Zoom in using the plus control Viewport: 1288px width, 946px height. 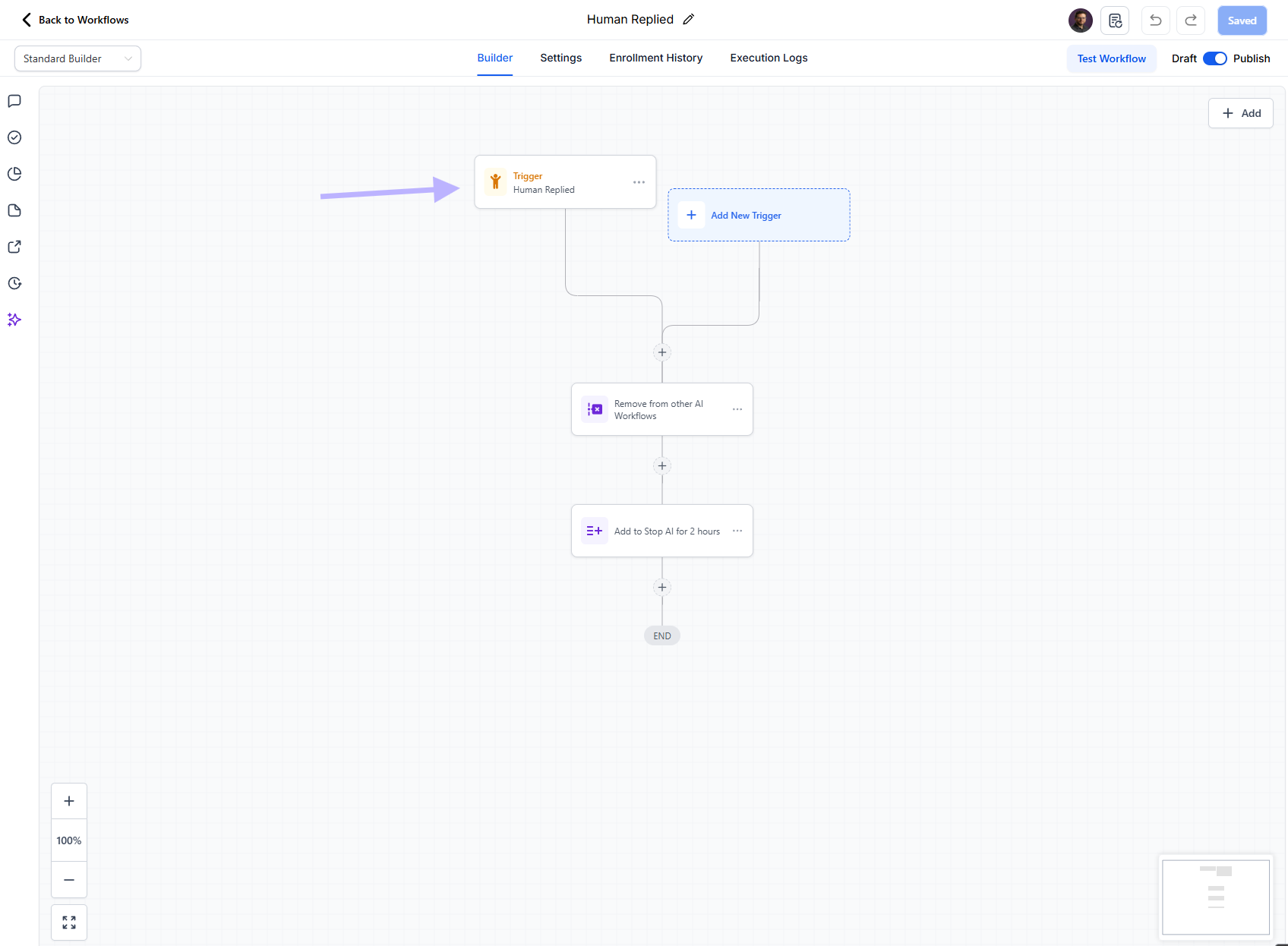tap(68, 800)
